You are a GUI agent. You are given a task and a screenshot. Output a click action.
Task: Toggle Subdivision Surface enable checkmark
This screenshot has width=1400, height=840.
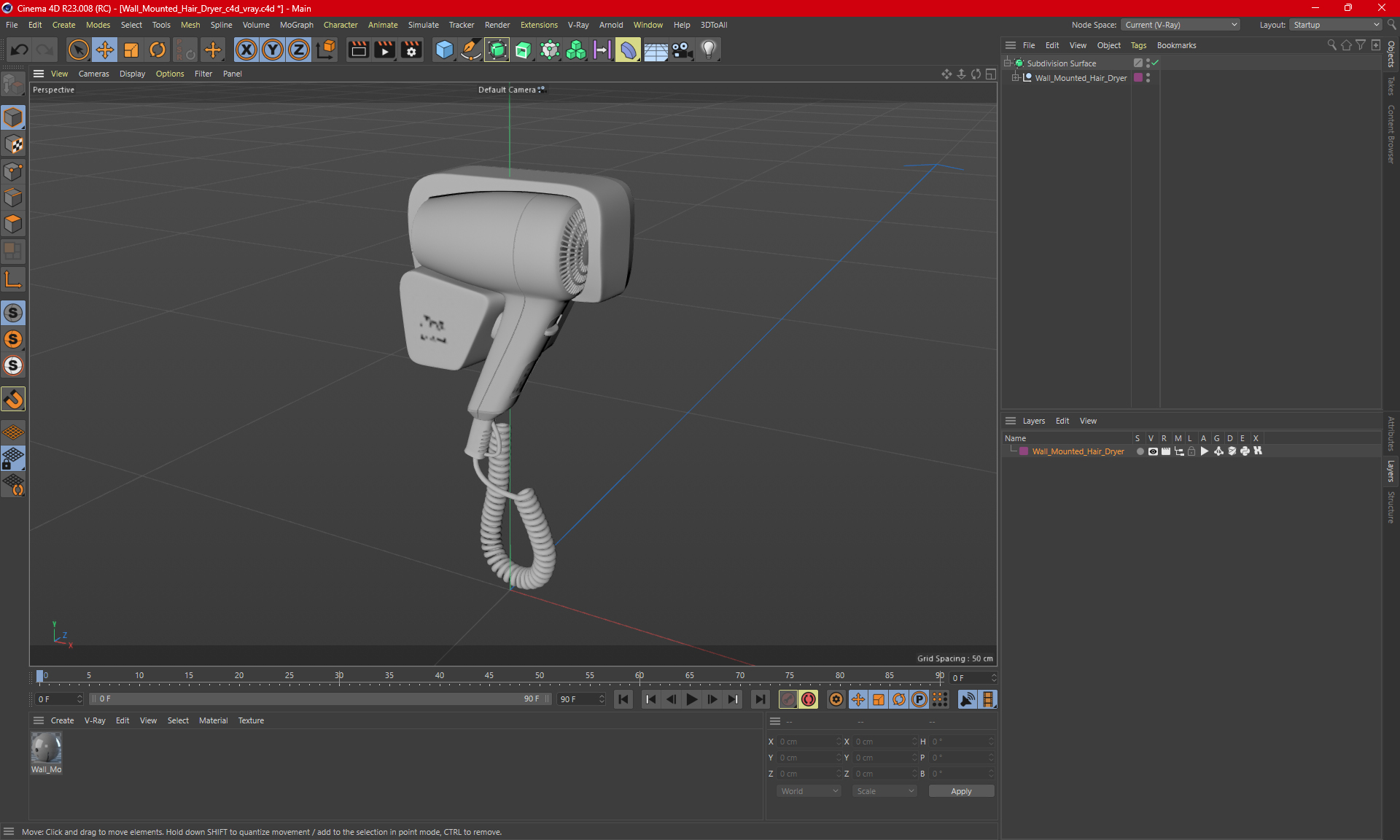pos(1156,63)
